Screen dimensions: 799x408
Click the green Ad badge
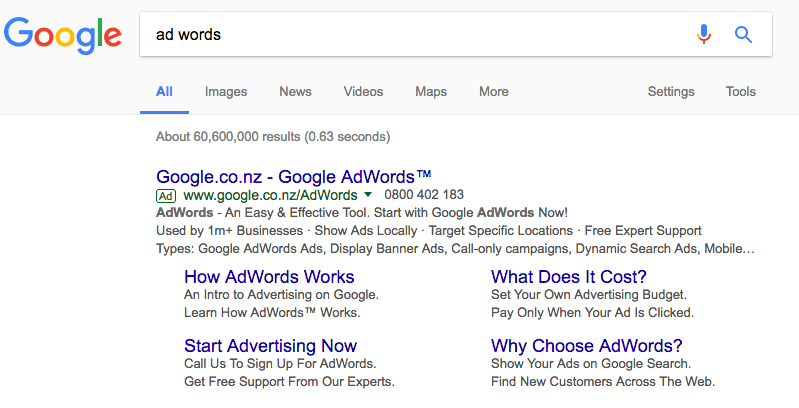pyautogui.click(x=166, y=196)
